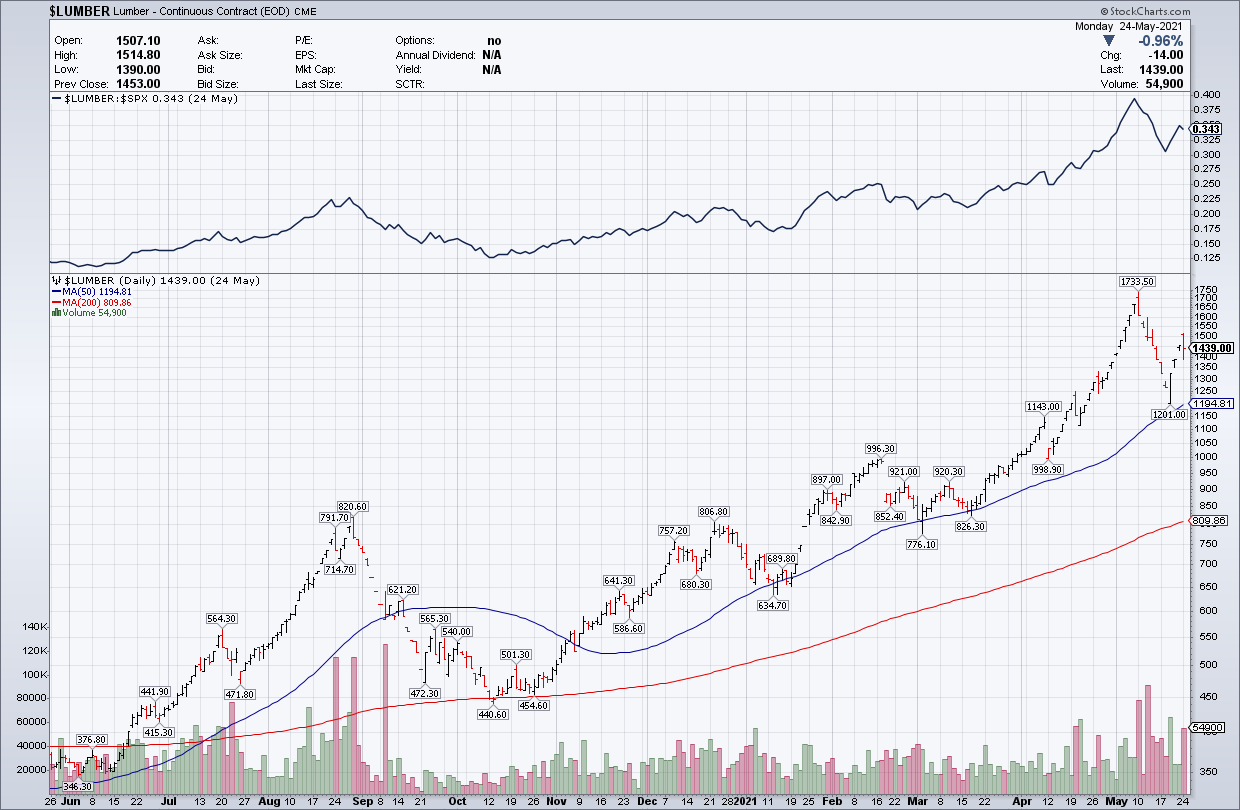Click the 921.00 price label
This screenshot has height=810, width=1240.
903,472
